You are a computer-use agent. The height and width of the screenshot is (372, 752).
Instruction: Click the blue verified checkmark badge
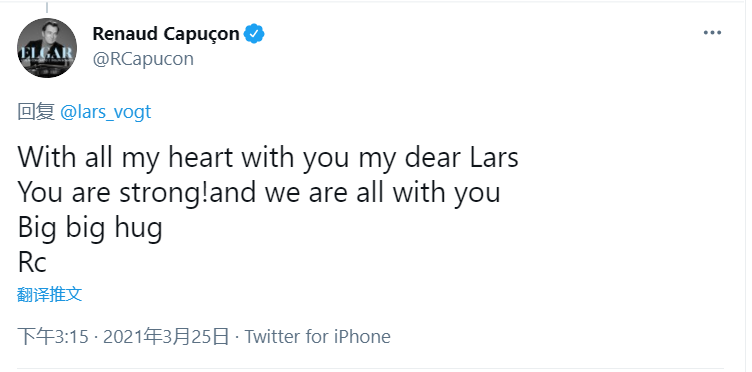(254, 34)
